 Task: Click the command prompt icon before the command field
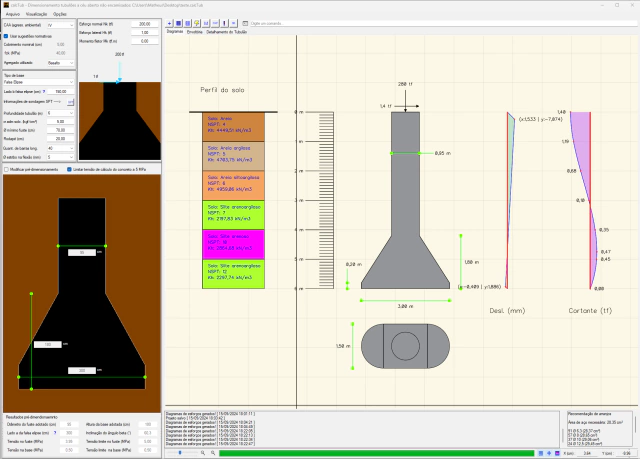pos(246,22)
